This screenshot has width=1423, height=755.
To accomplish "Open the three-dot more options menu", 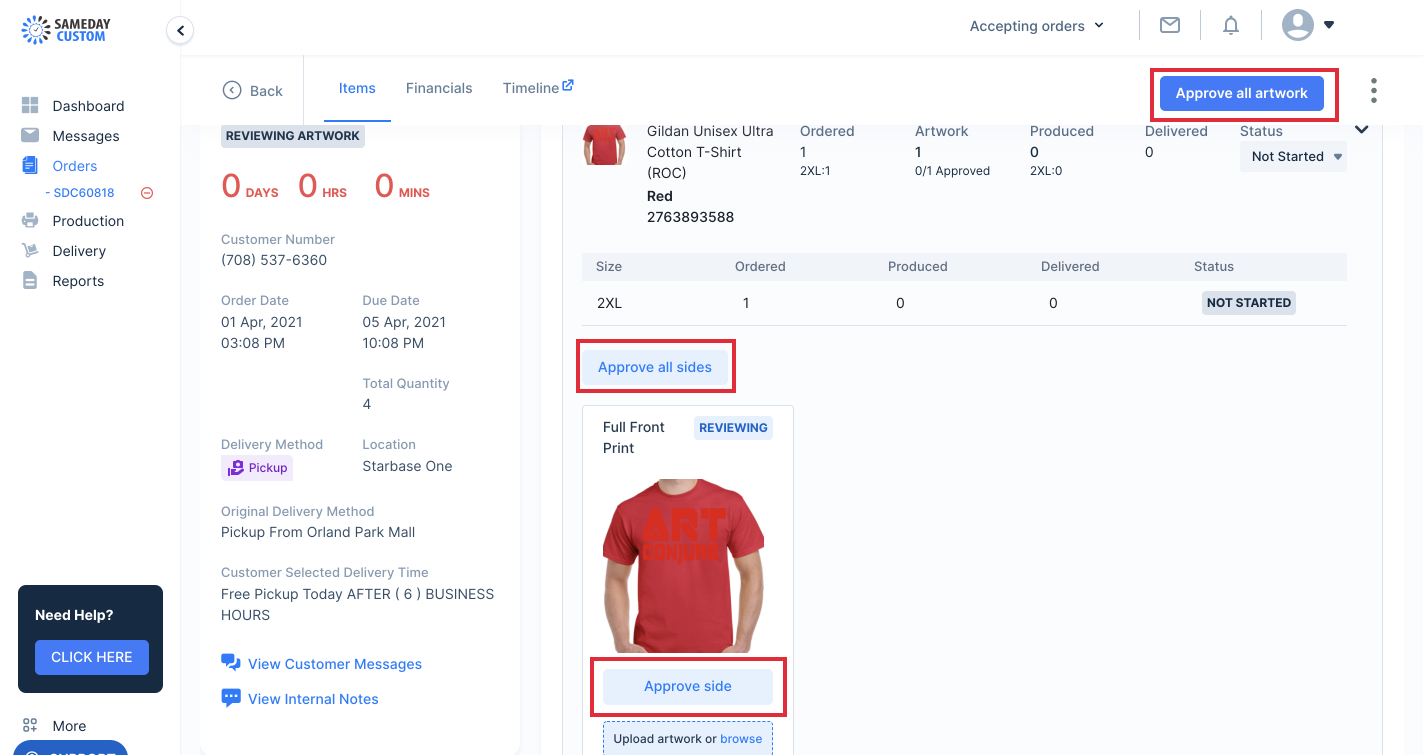I will pos(1374,91).
